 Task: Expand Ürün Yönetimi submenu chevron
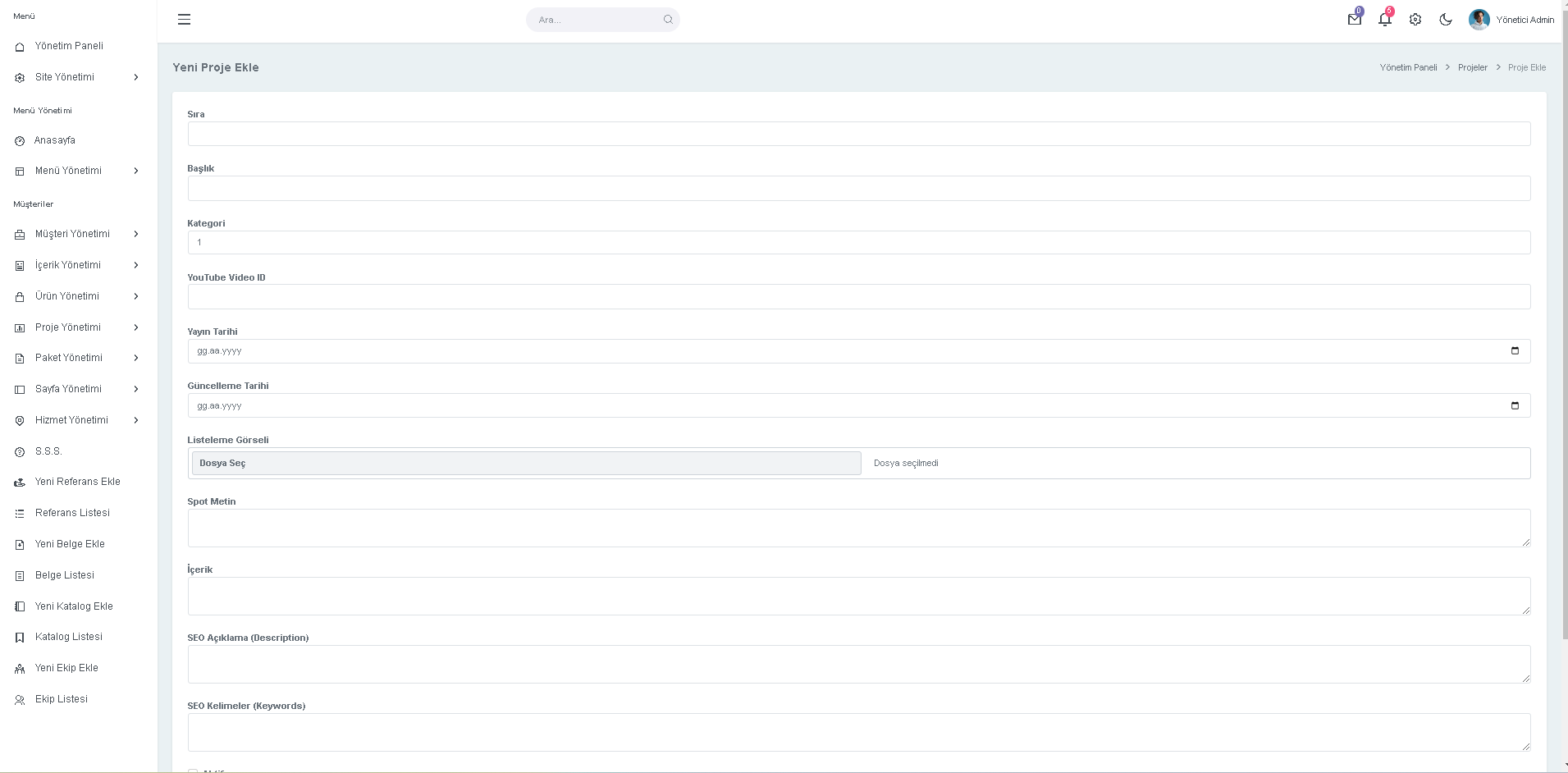click(x=136, y=296)
